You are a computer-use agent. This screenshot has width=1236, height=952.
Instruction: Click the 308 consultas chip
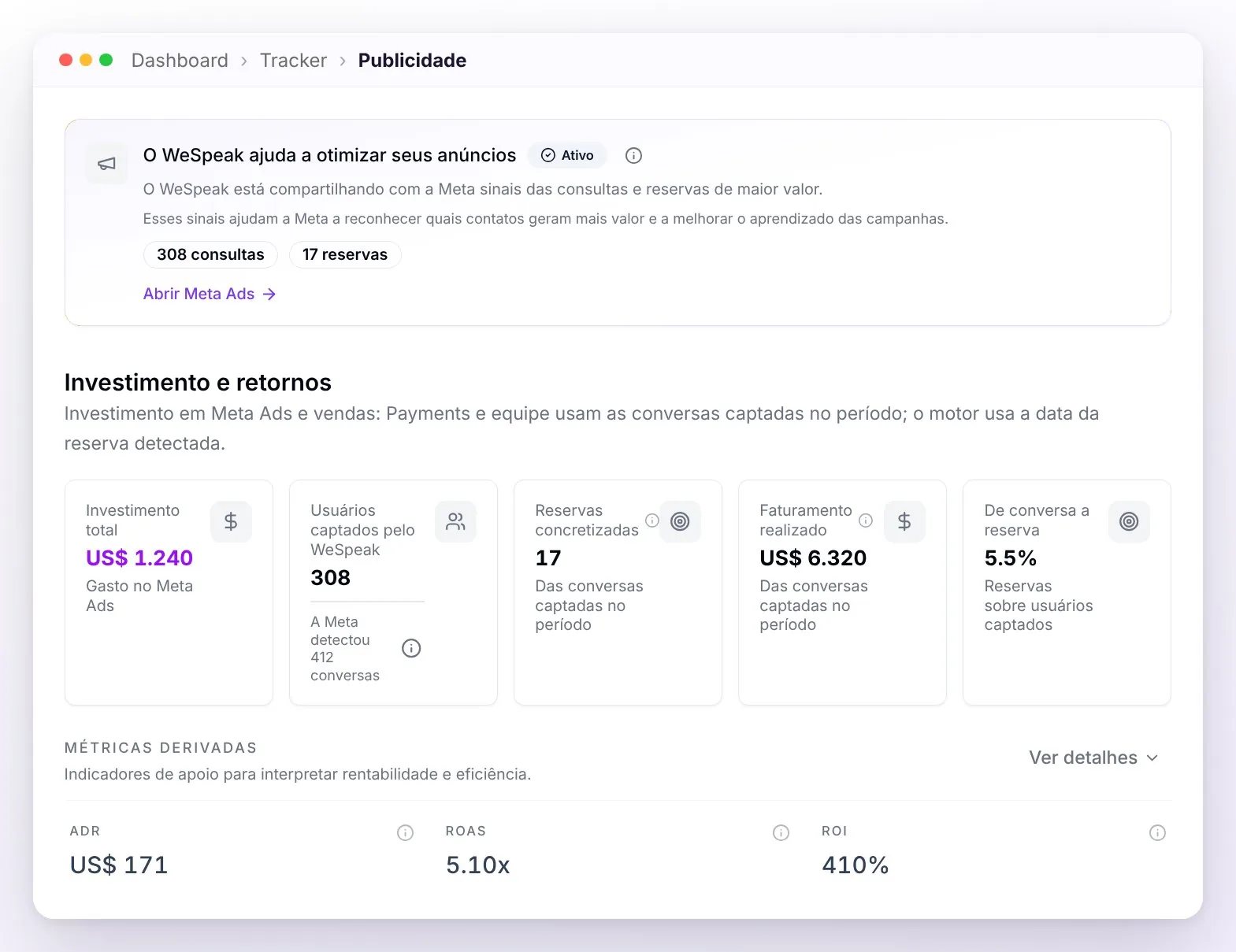point(210,254)
